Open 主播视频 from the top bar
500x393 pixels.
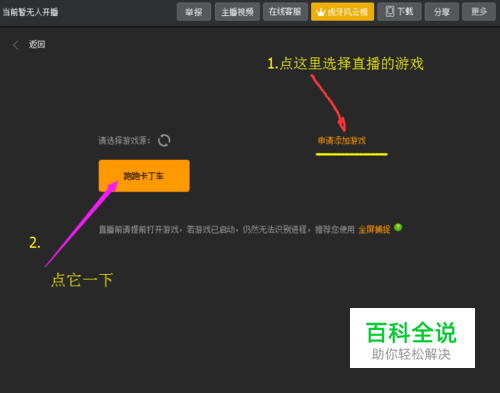point(237,12)
